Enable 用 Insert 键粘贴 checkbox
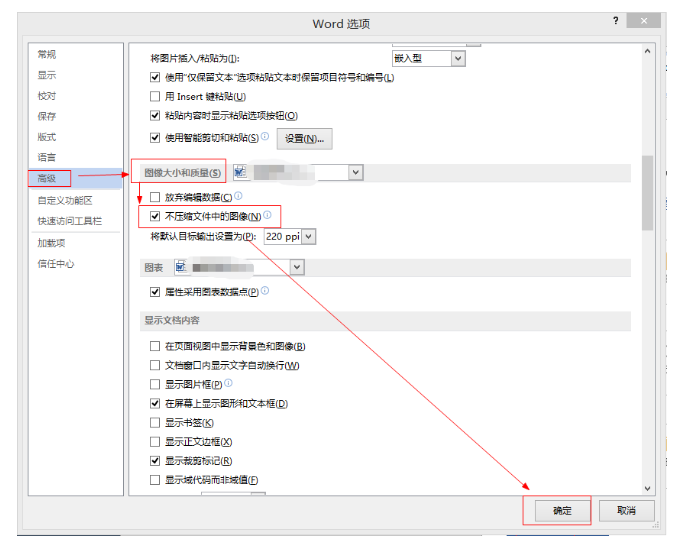The image size is (682, 547). click(155, 96)
